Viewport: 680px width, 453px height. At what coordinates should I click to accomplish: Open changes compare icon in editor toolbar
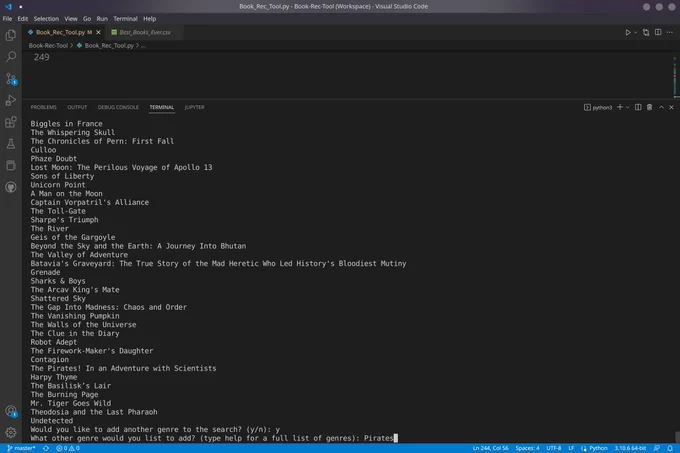[646, 33]
